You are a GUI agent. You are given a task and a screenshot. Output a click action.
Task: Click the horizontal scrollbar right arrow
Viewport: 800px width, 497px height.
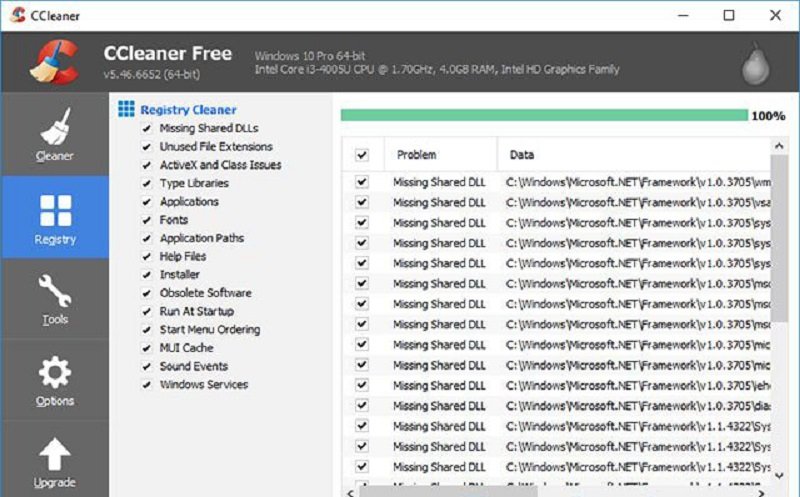coord(761,493)
